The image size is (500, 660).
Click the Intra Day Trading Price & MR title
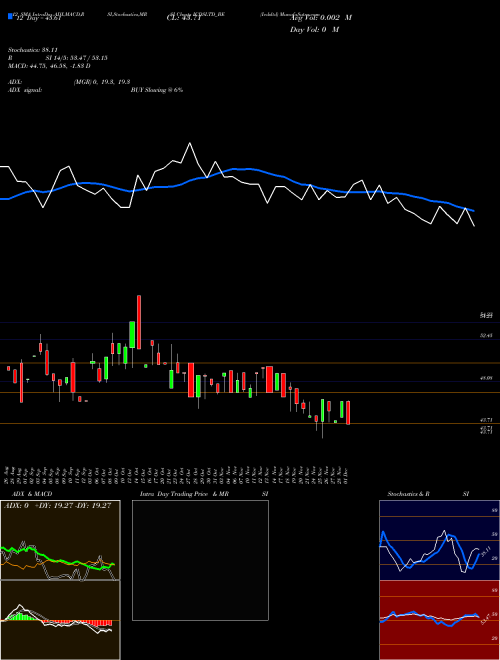(185, 494)
